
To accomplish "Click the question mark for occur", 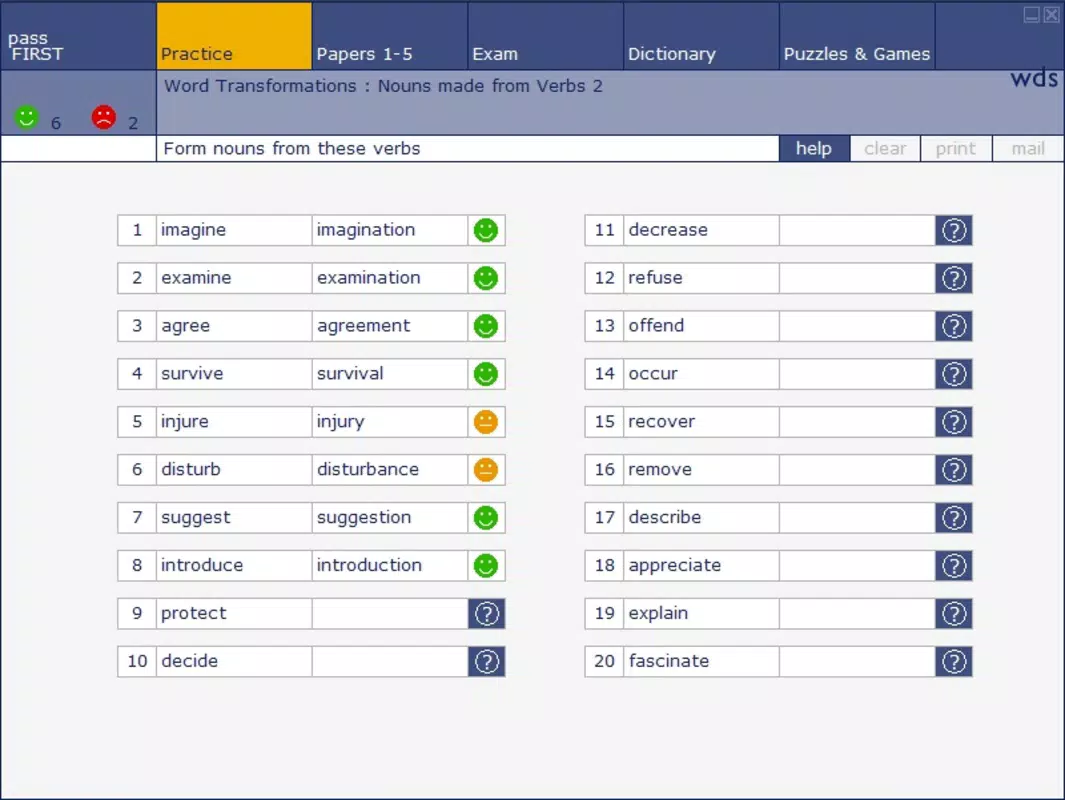I will (954, 374).
